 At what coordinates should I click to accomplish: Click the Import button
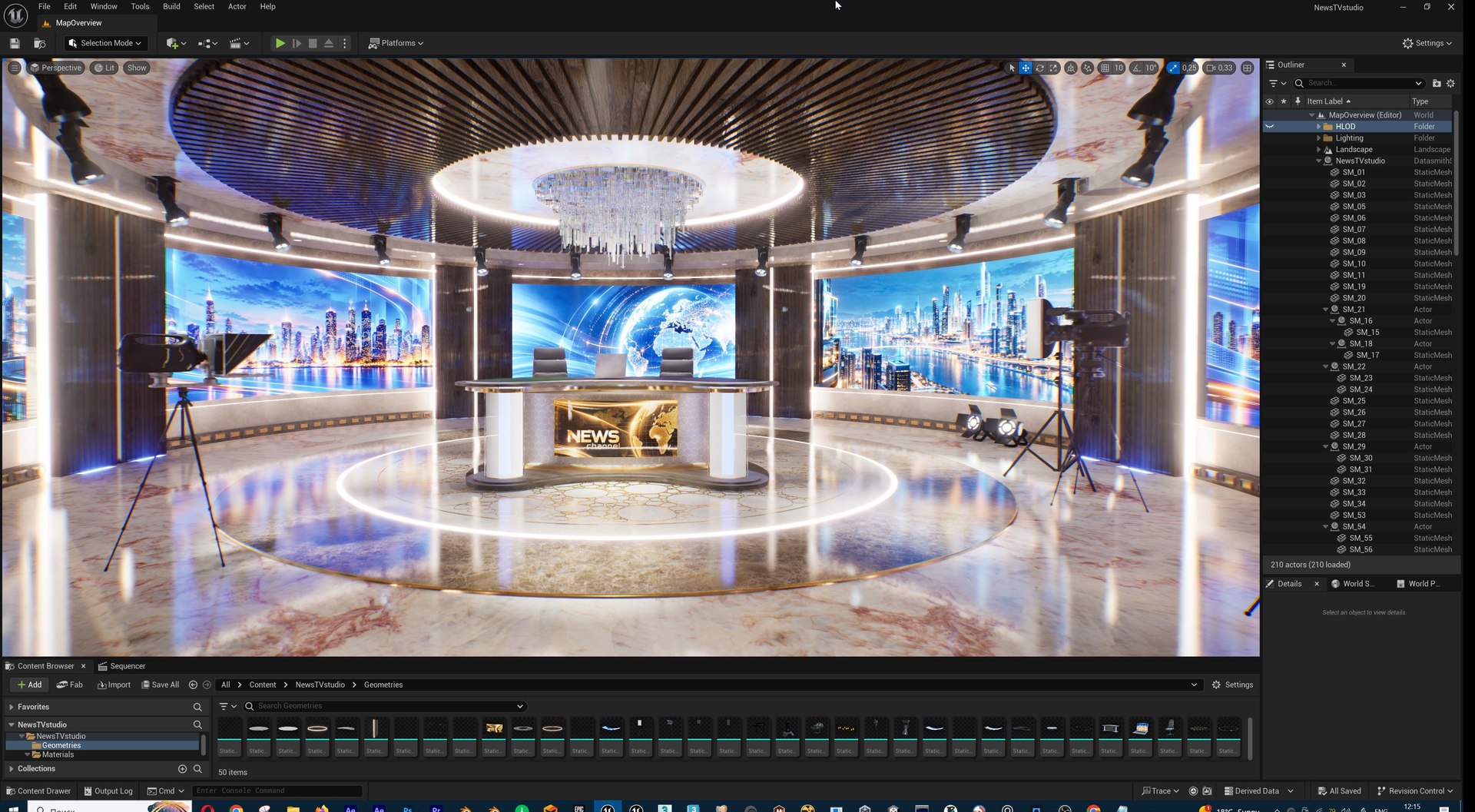click(x=114, y=684)
